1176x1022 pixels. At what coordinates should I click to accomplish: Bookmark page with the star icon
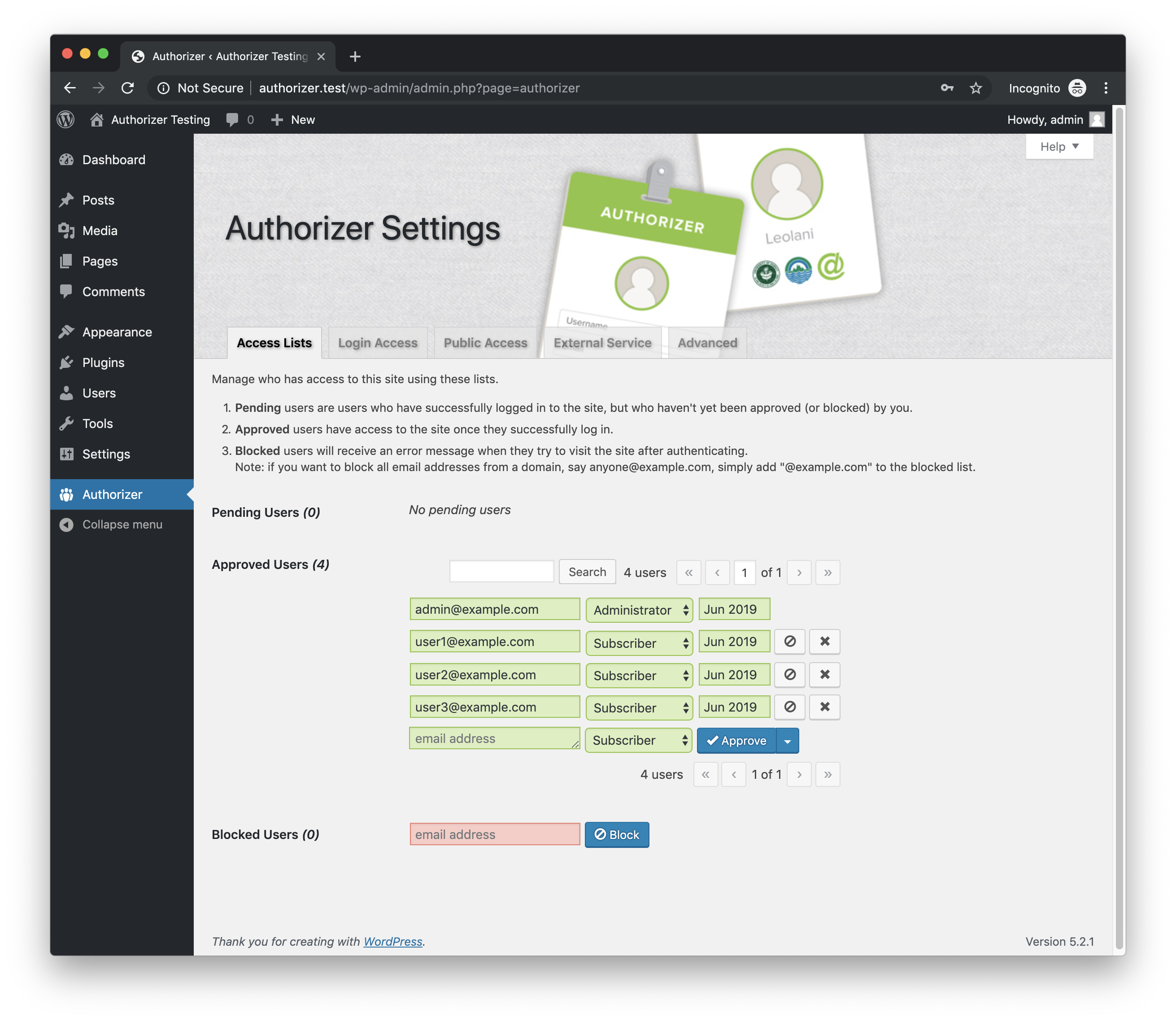coord(976,88)
